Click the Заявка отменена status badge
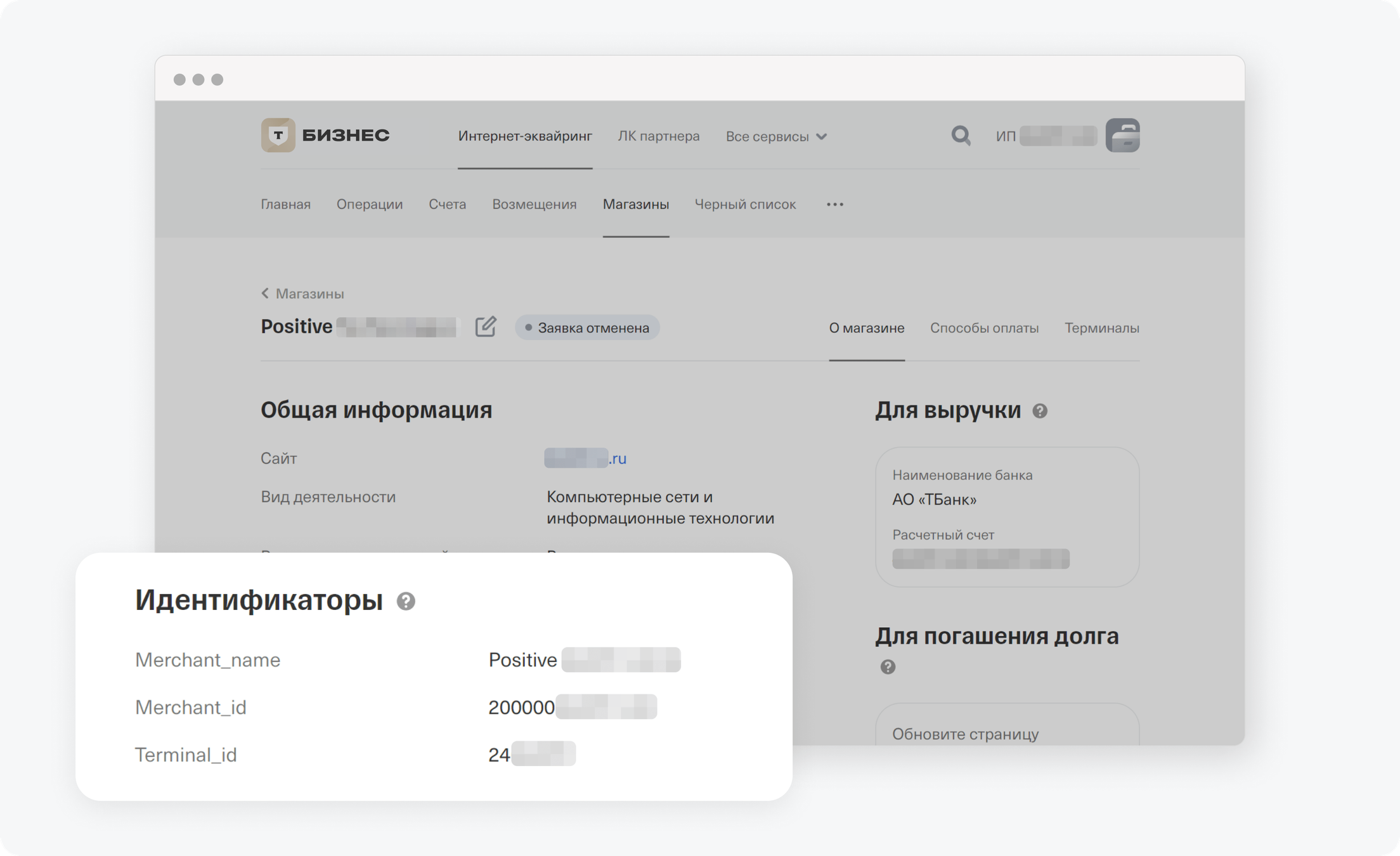Image resolution: width=1400 pixels, height=856 pixels. (587, 328)
